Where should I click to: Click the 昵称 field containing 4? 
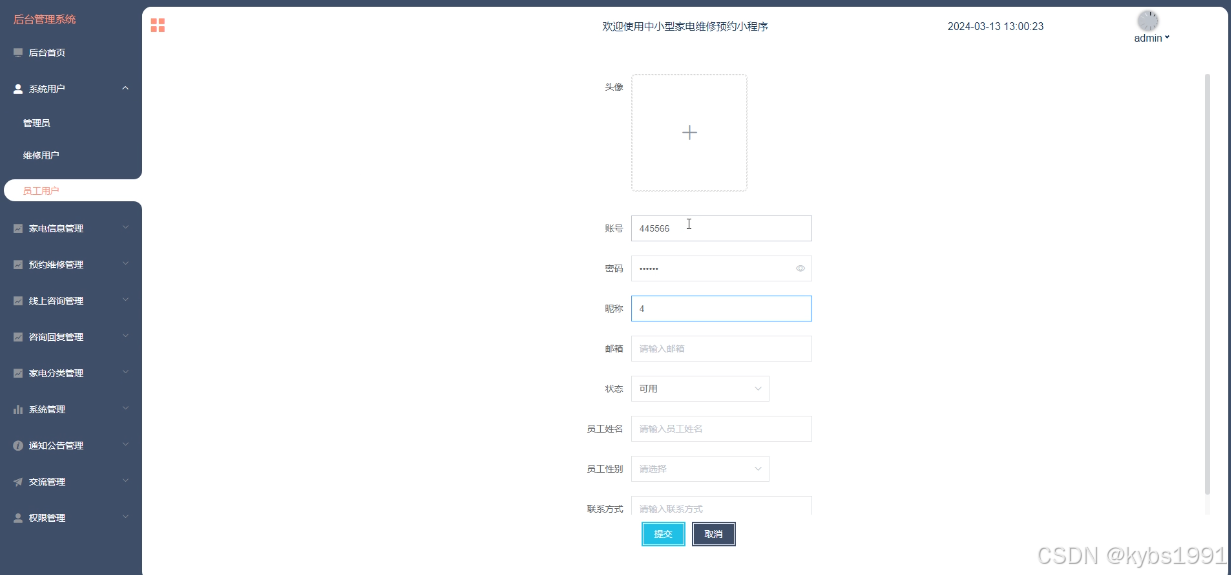(721, 309)
